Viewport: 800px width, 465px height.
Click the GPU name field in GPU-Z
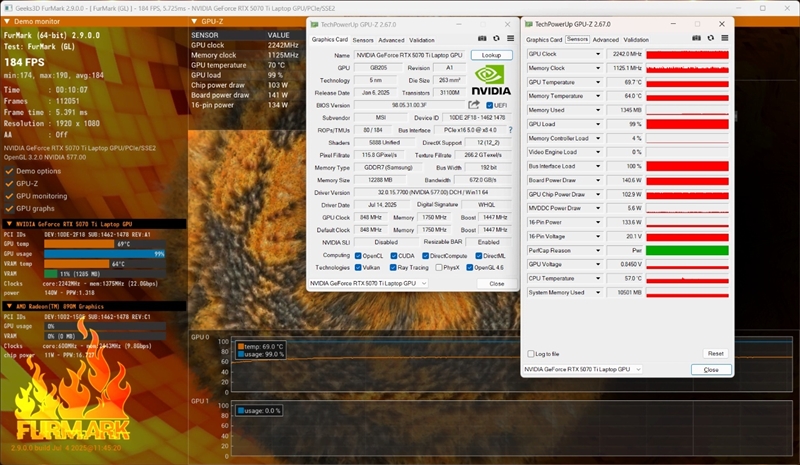coord(409,55)
